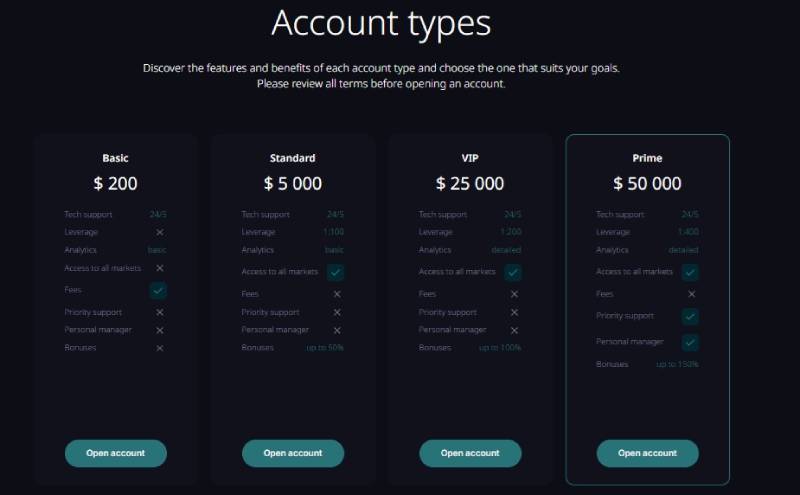Open account for the Prime plan

pos(647,453)
